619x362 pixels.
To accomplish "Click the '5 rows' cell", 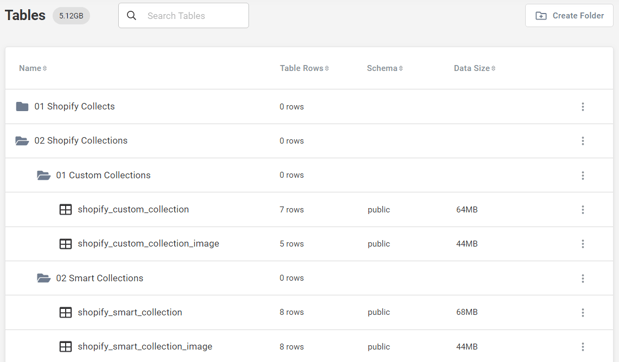I will 292,244.
